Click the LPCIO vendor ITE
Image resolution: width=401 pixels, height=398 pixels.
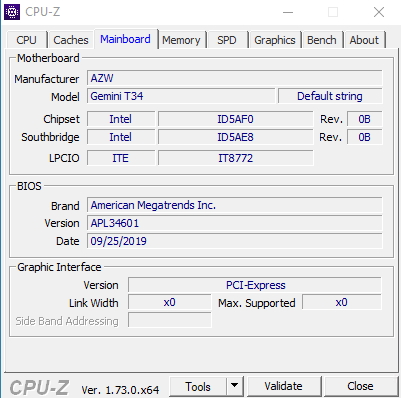tap(121, 158)
